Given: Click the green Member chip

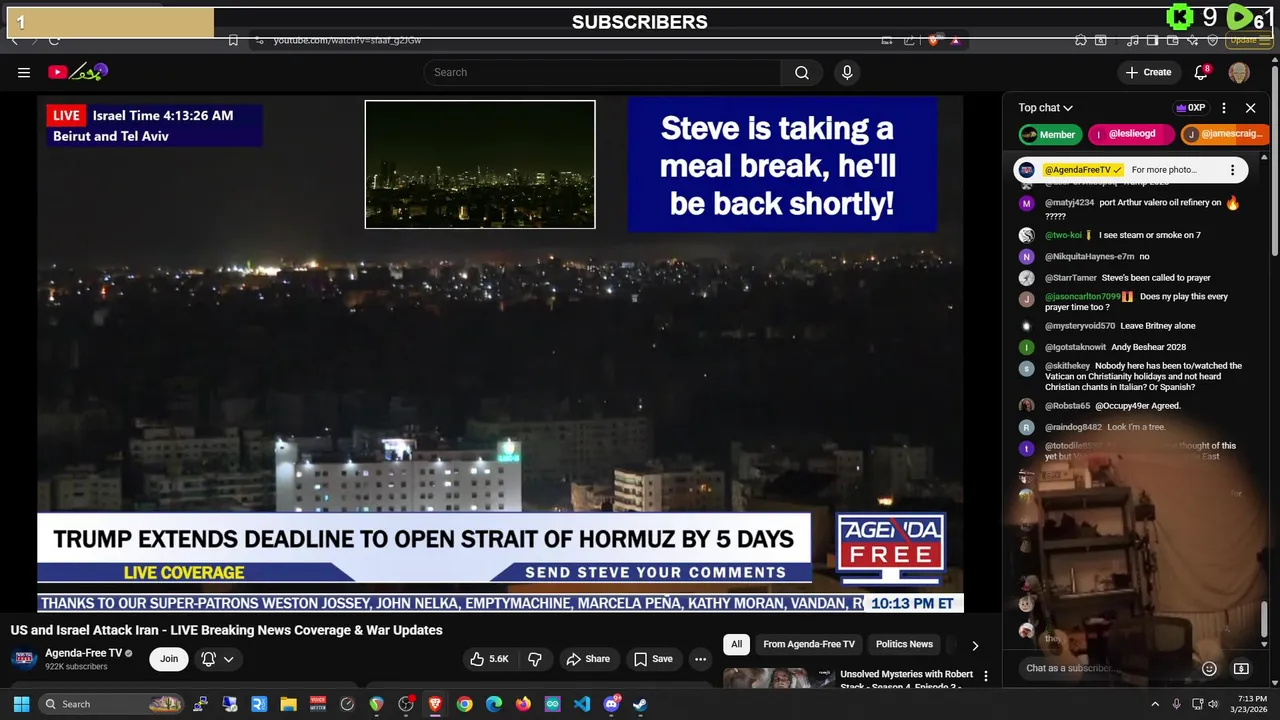Looking at the screenshot, I should pyautogui.click(x=1049, y=134).
